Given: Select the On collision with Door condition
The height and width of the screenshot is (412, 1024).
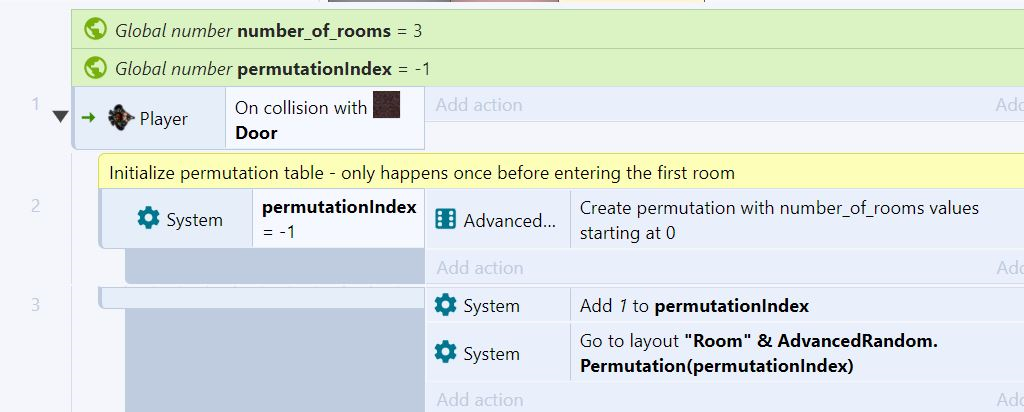Looking at the screenshot, I should coord(325,118).
